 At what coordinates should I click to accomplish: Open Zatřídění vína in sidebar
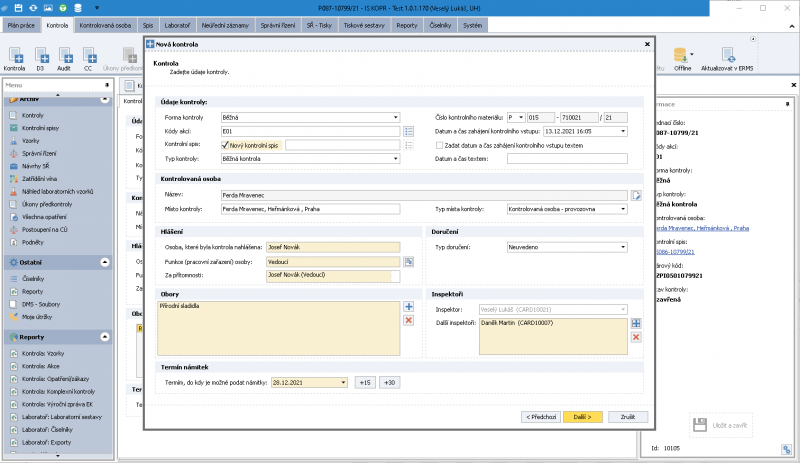[39, 179]
